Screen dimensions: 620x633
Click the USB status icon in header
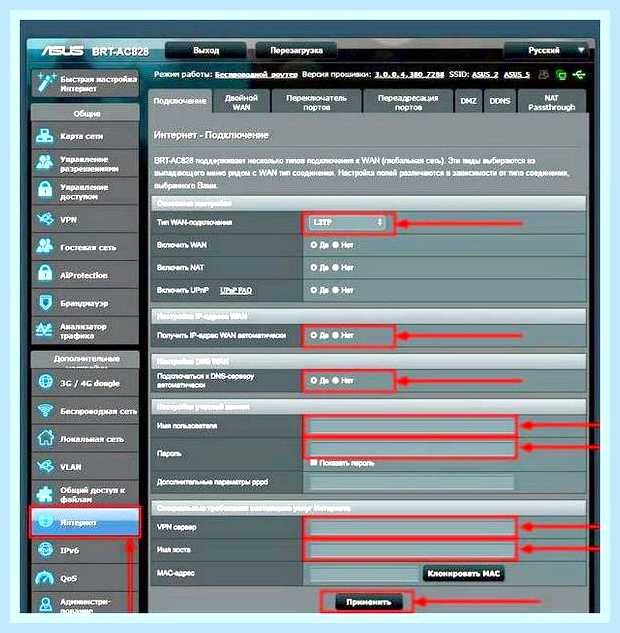579,75
